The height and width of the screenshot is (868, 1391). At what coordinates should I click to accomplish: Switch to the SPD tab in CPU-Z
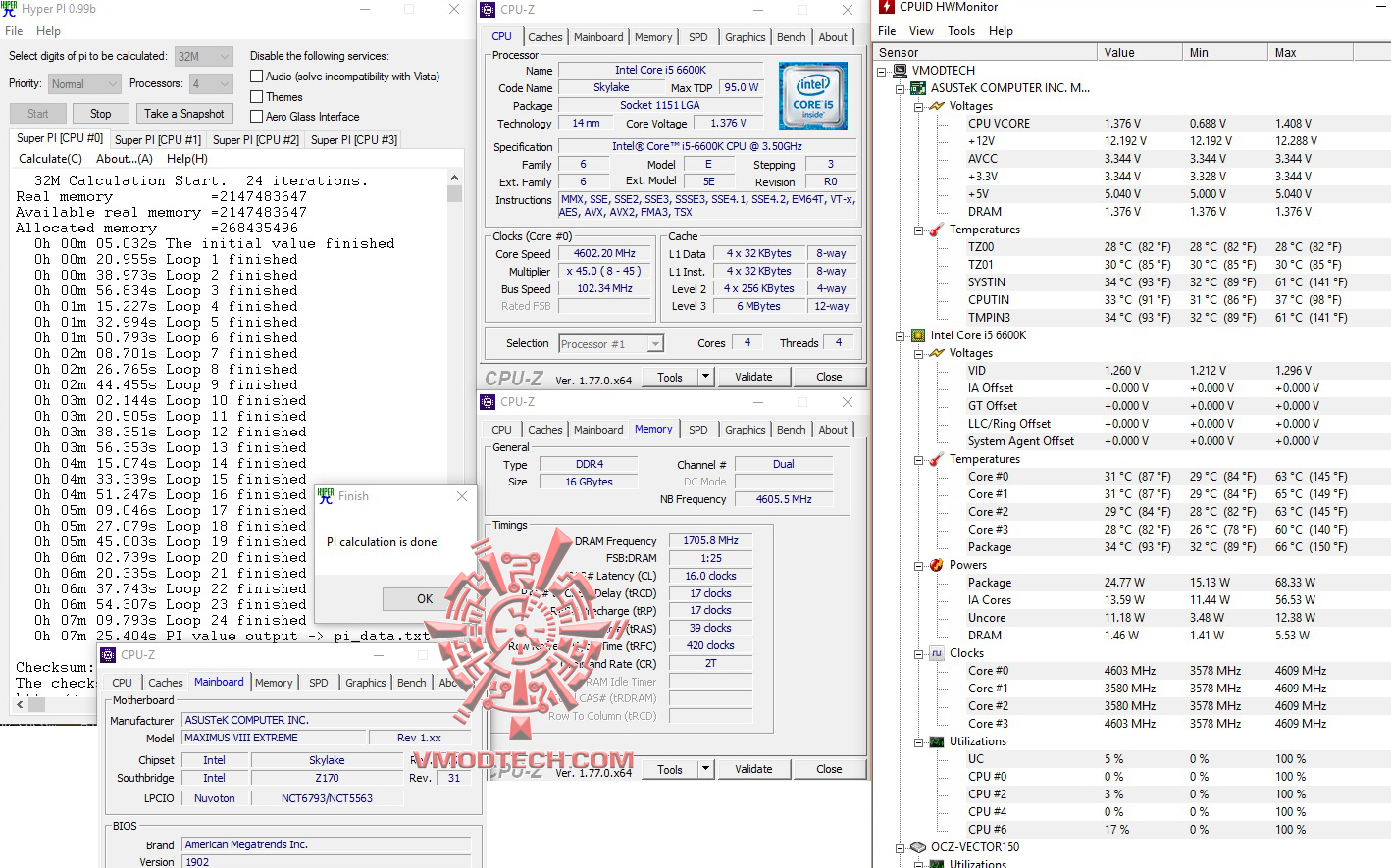tap(698, 36)
